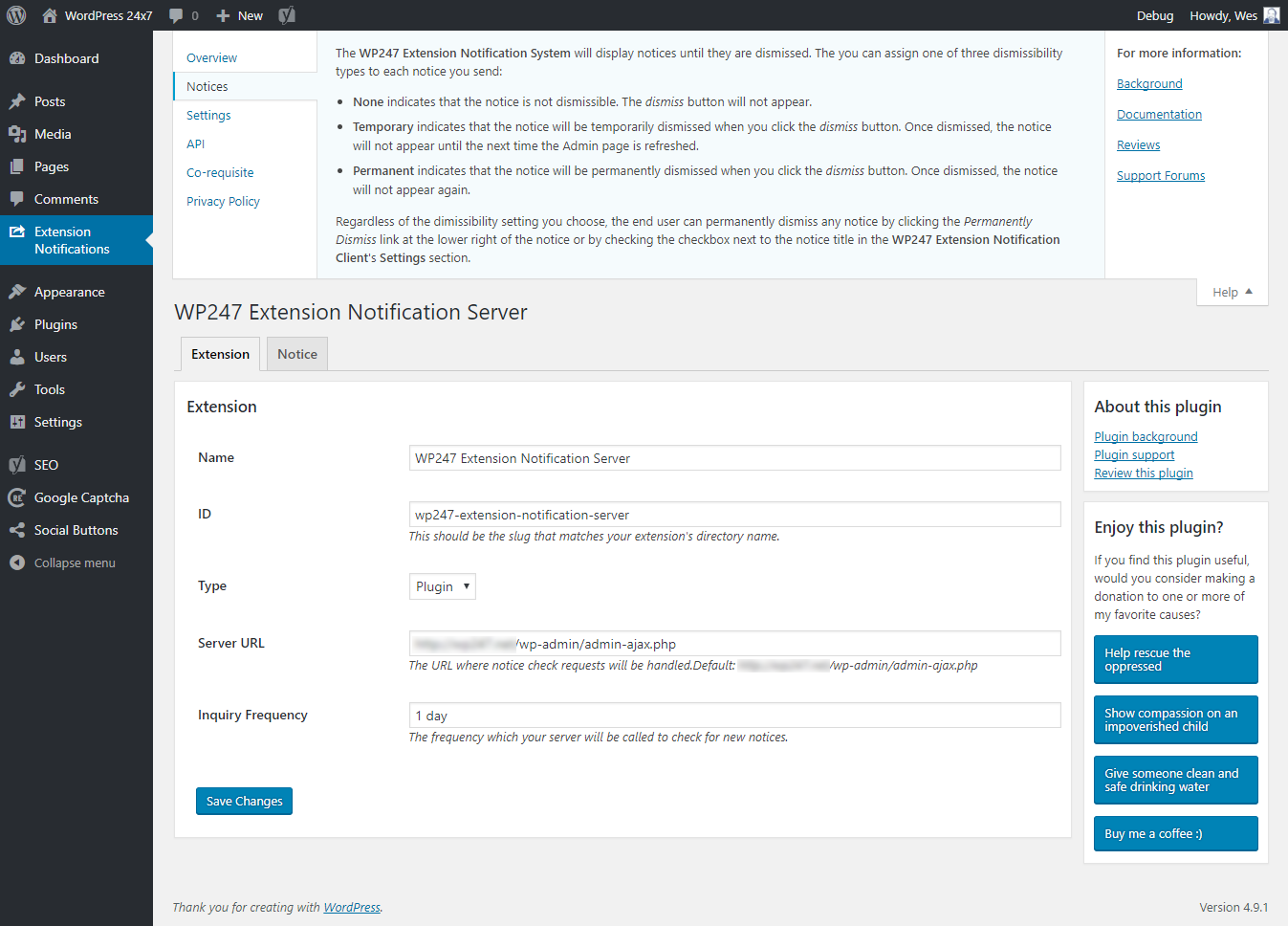Viewport: 1288px width, 926px height.
Task: Click the Appearance paintbrush icon
Action: point(17,292)
